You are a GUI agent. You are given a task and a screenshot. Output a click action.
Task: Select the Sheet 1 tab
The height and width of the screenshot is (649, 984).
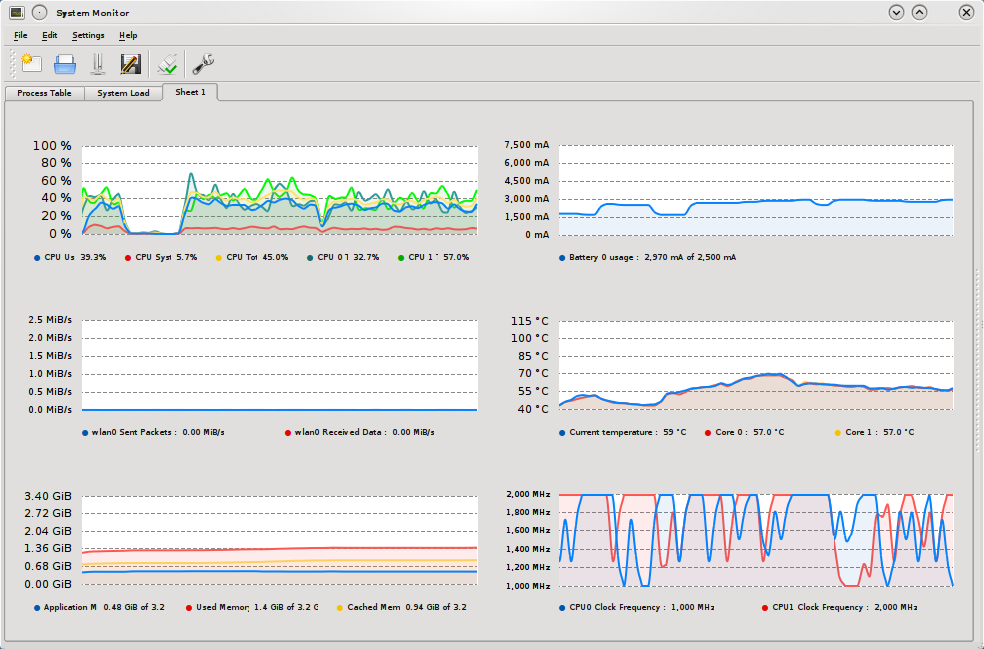coord(190,92)
